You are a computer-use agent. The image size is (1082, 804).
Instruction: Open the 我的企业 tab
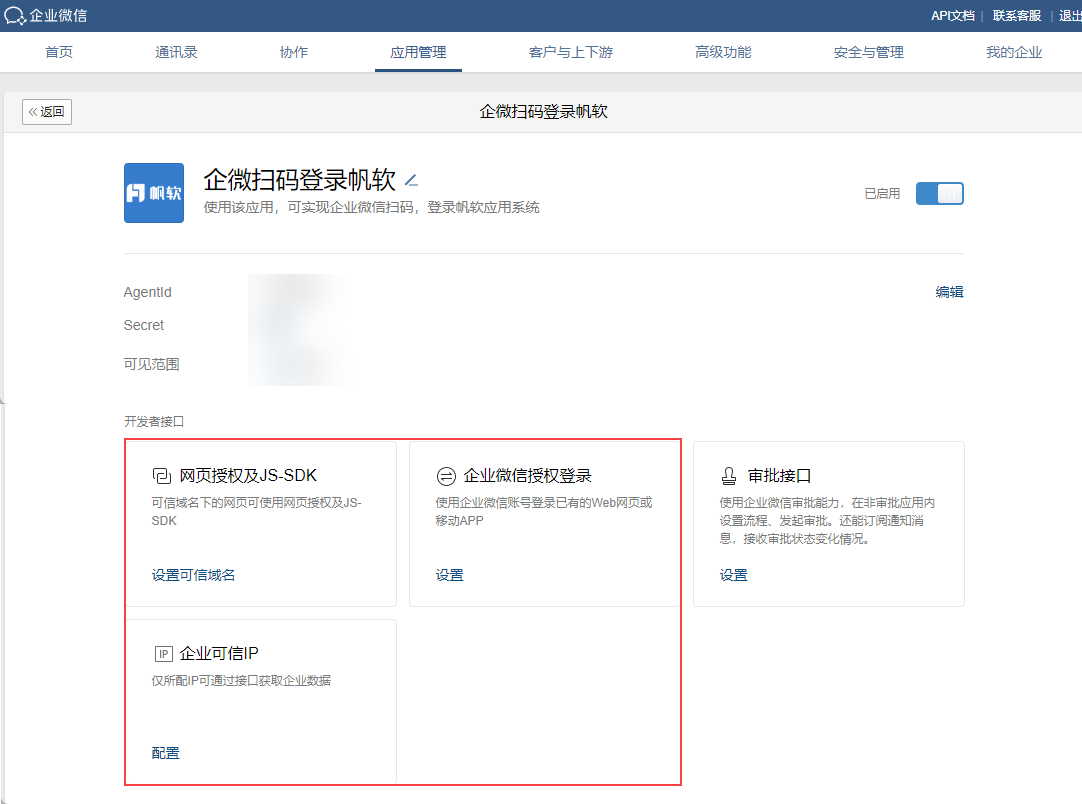click(1014, 52)
